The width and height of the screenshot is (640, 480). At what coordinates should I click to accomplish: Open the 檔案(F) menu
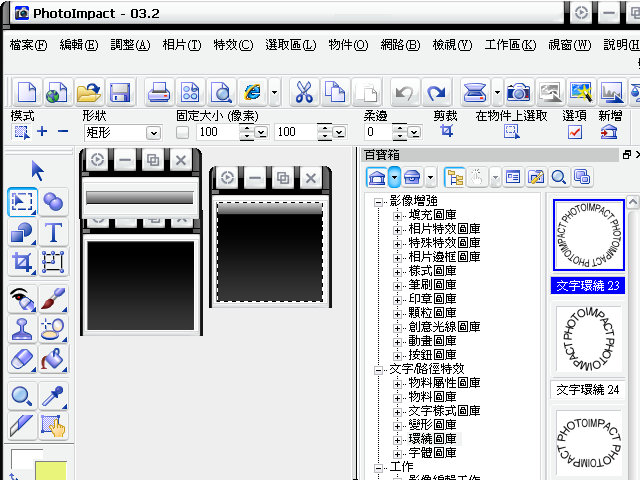28,44
